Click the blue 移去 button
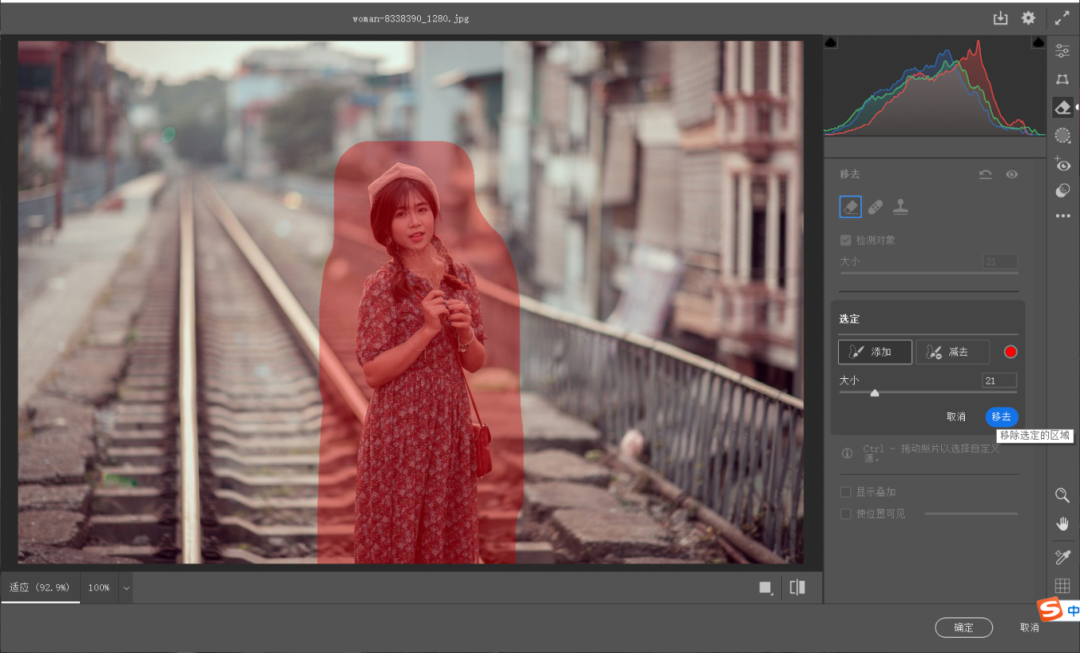 click(1001, 417)
